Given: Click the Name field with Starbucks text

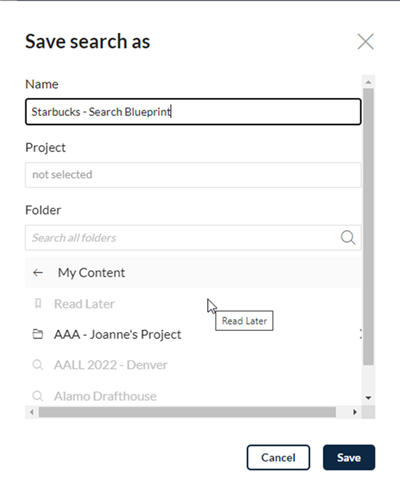Looking at the screenshot, I should point(193,112).
